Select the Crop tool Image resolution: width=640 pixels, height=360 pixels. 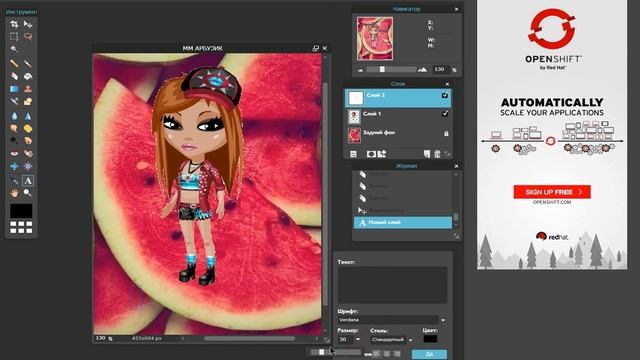(14, 24)
